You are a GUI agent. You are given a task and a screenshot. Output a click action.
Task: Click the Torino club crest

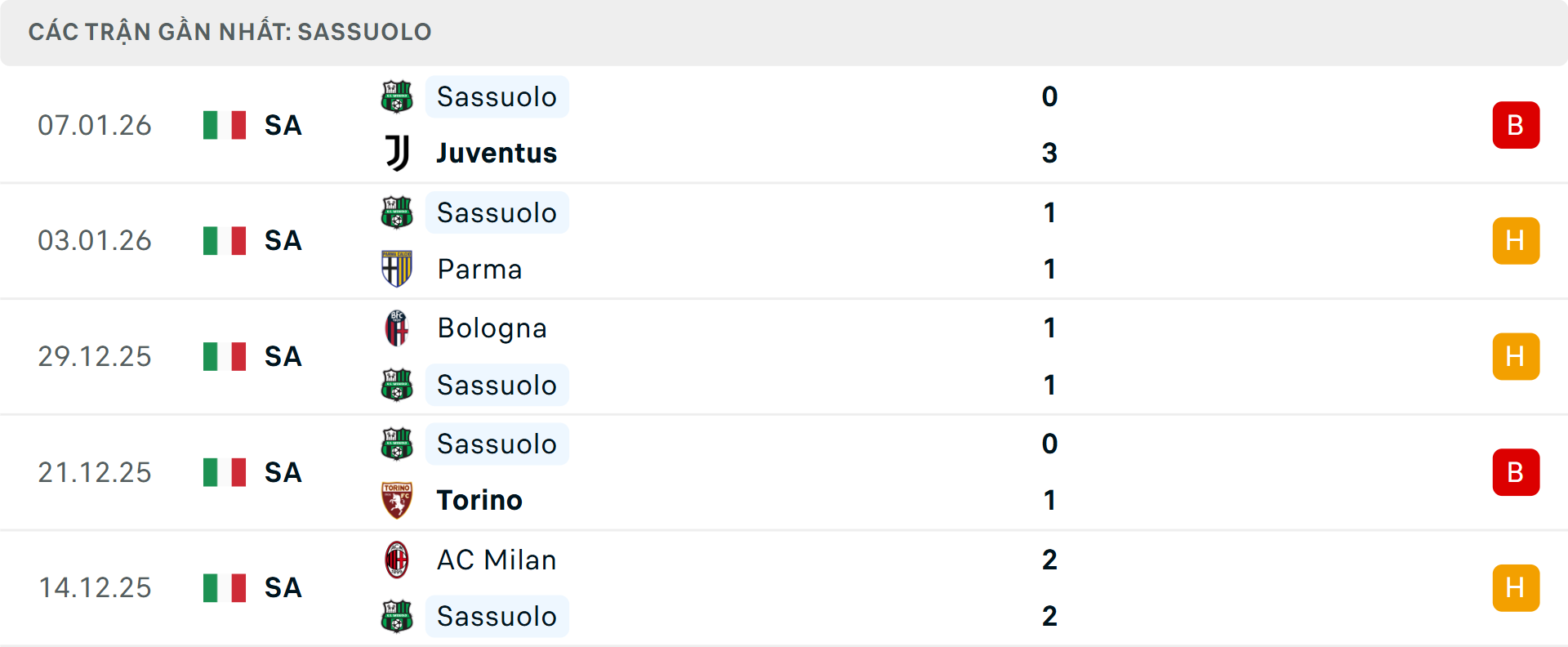click(x=397, y=500)
